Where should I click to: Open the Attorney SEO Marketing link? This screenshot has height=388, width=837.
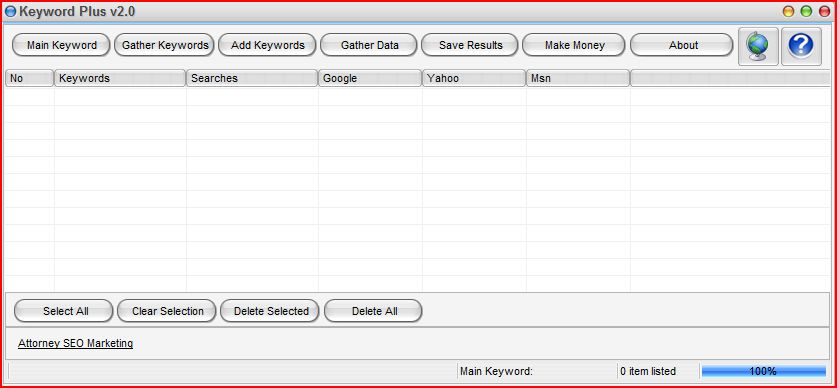[x=75, y=343]
